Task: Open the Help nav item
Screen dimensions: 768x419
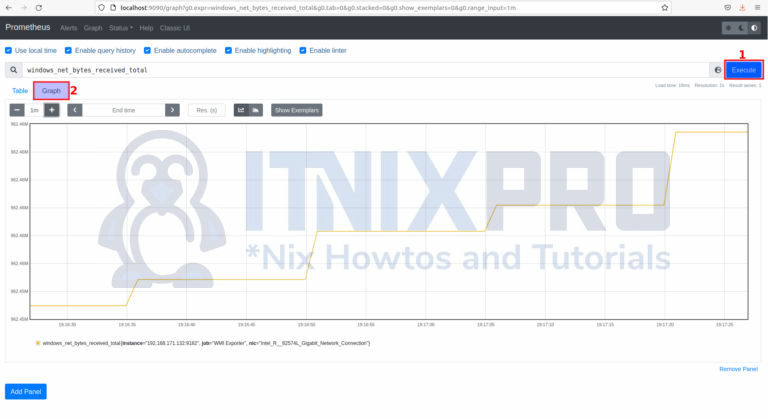Action: coord(146,28)
